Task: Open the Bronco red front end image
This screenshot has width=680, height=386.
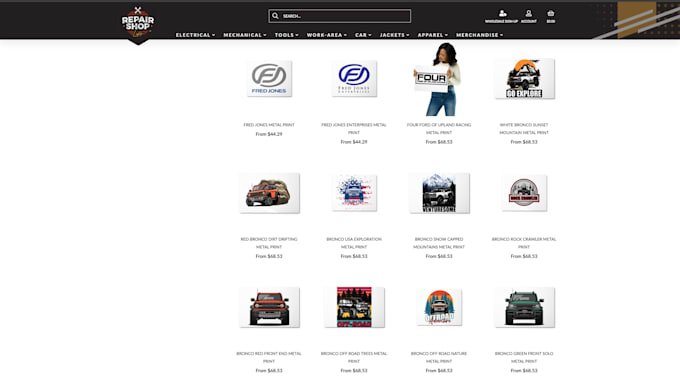Action: tap(269, 307)
